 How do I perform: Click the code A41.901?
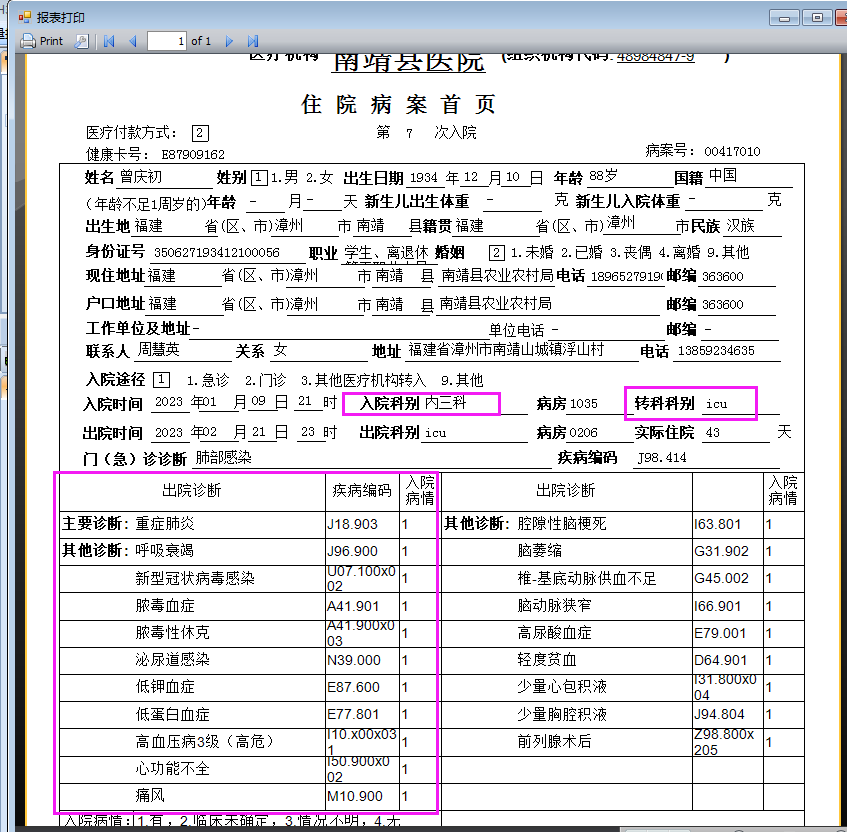coord(353,607)
